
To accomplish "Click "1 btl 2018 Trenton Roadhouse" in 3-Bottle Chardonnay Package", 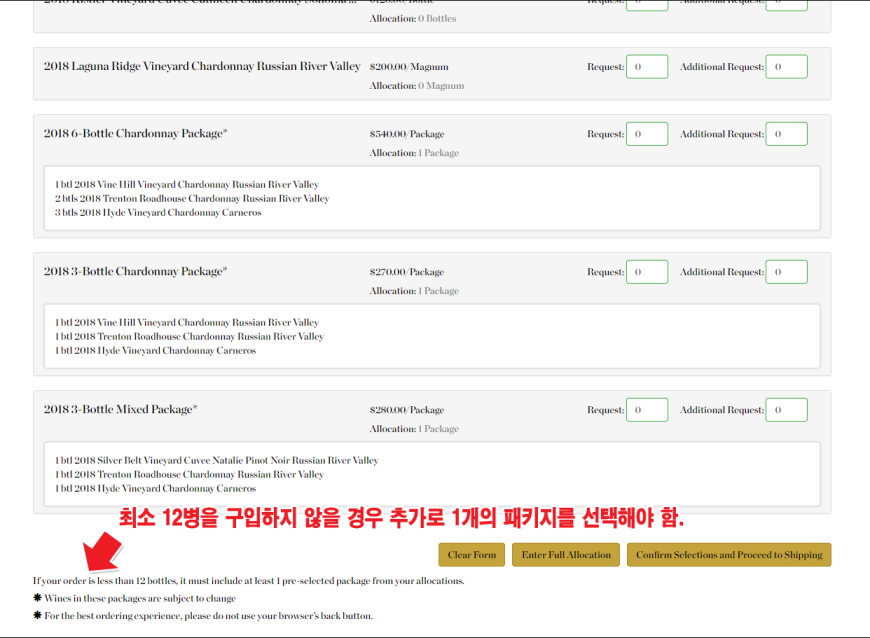I will (x=189, y=337).
